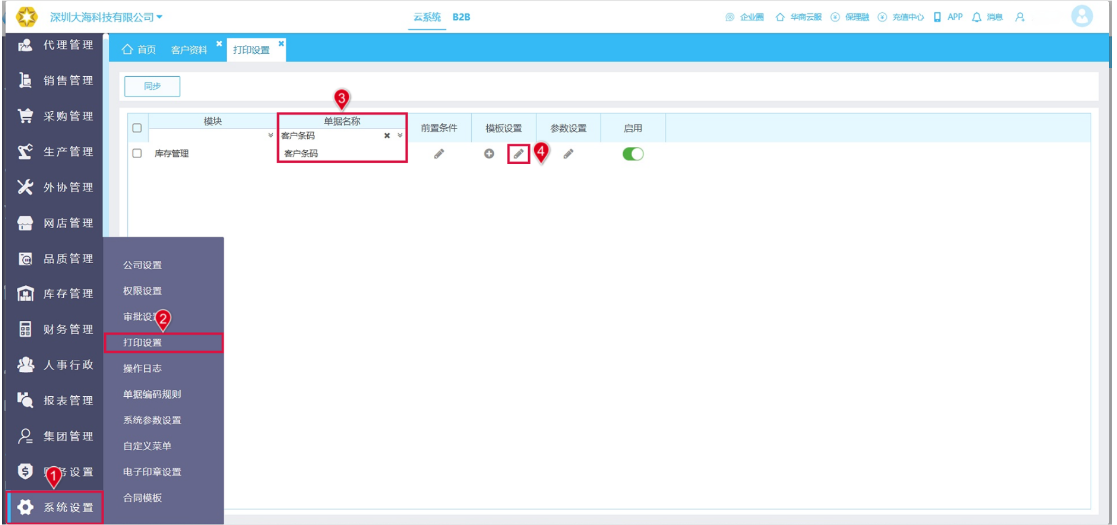
Task: Click the 模块 filter input field
Action: (x=207, y=135)
